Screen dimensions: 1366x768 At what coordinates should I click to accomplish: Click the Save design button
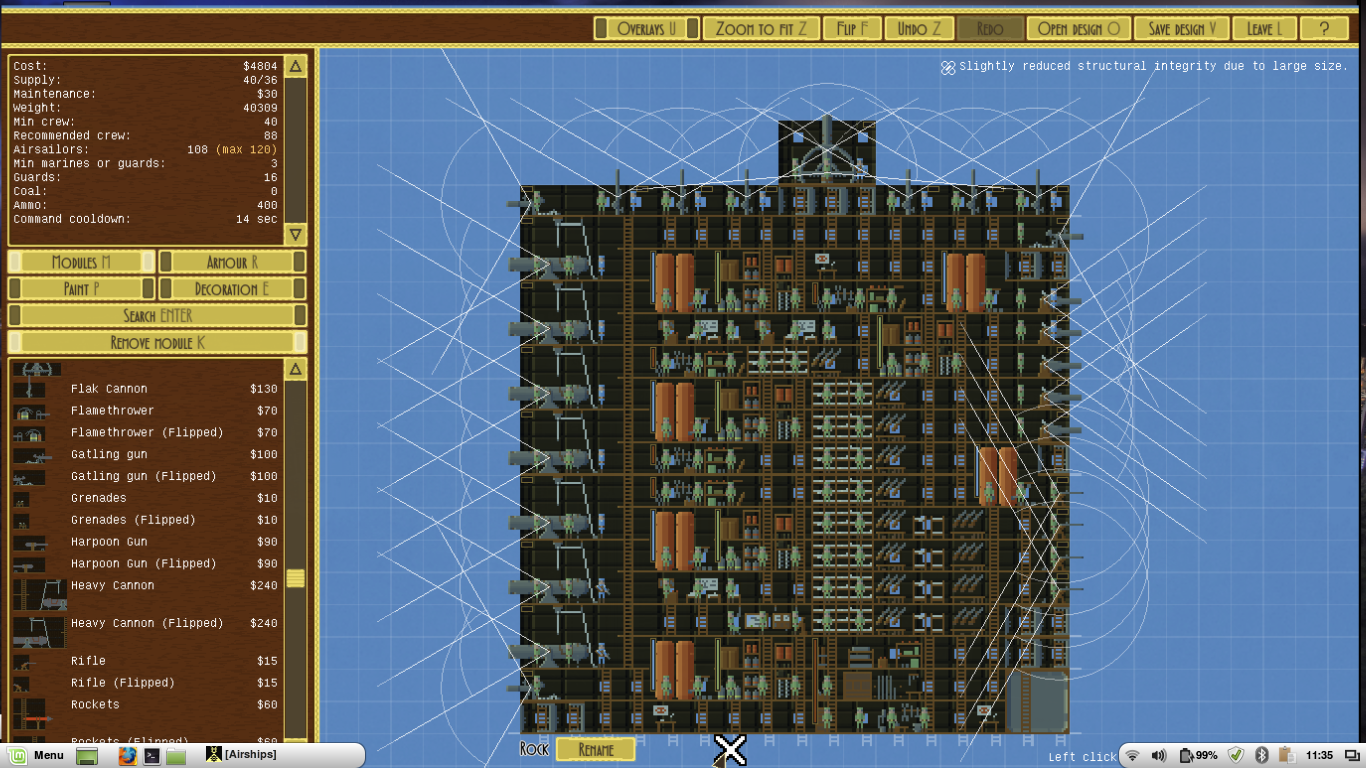[x=1182, y=29]
